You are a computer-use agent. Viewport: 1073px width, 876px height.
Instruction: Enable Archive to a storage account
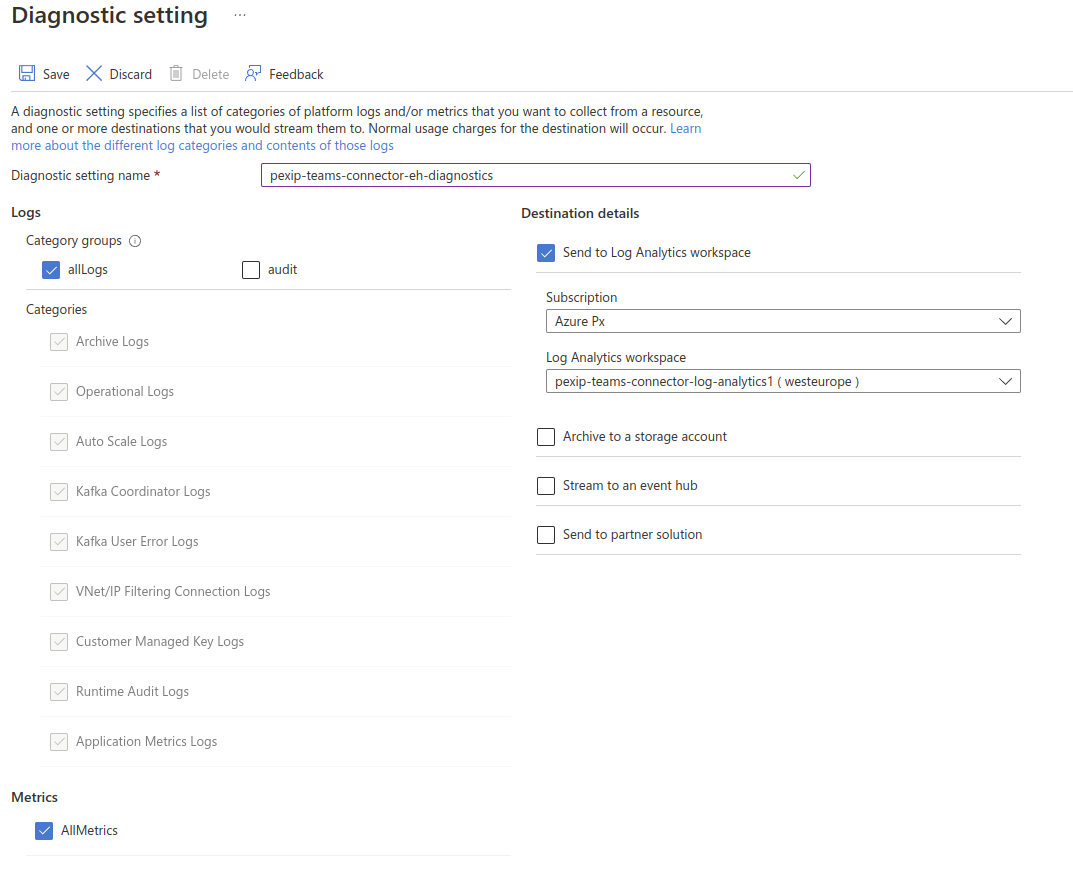[x=546, y=437]
